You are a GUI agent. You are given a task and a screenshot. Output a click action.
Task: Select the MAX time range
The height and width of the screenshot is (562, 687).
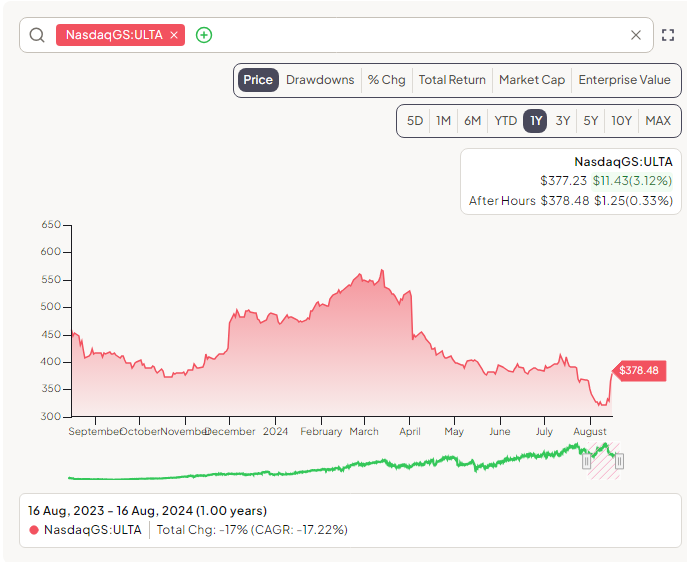coord(658,120)
